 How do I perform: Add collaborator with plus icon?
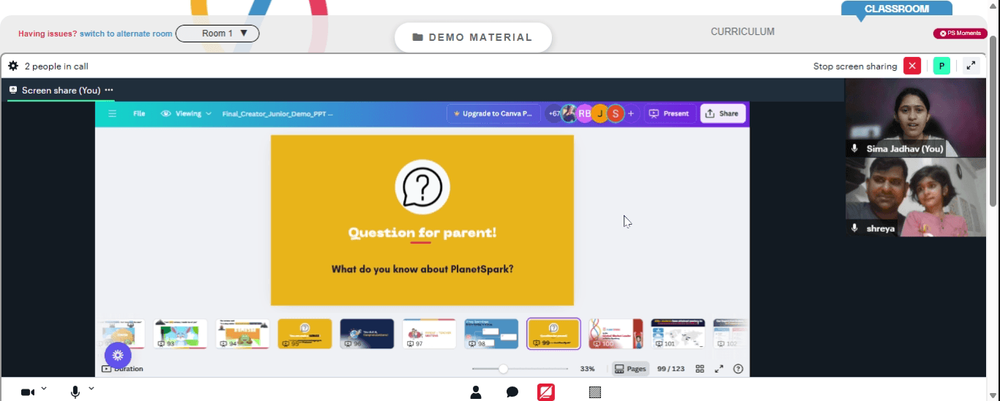[x=631, y=113]
